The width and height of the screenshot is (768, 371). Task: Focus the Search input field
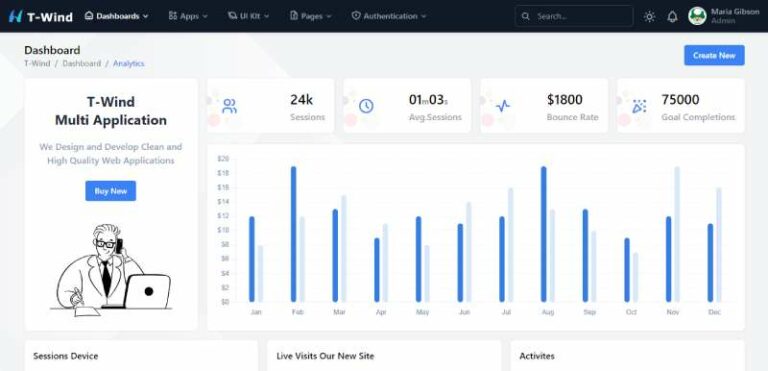click(574, 16)
